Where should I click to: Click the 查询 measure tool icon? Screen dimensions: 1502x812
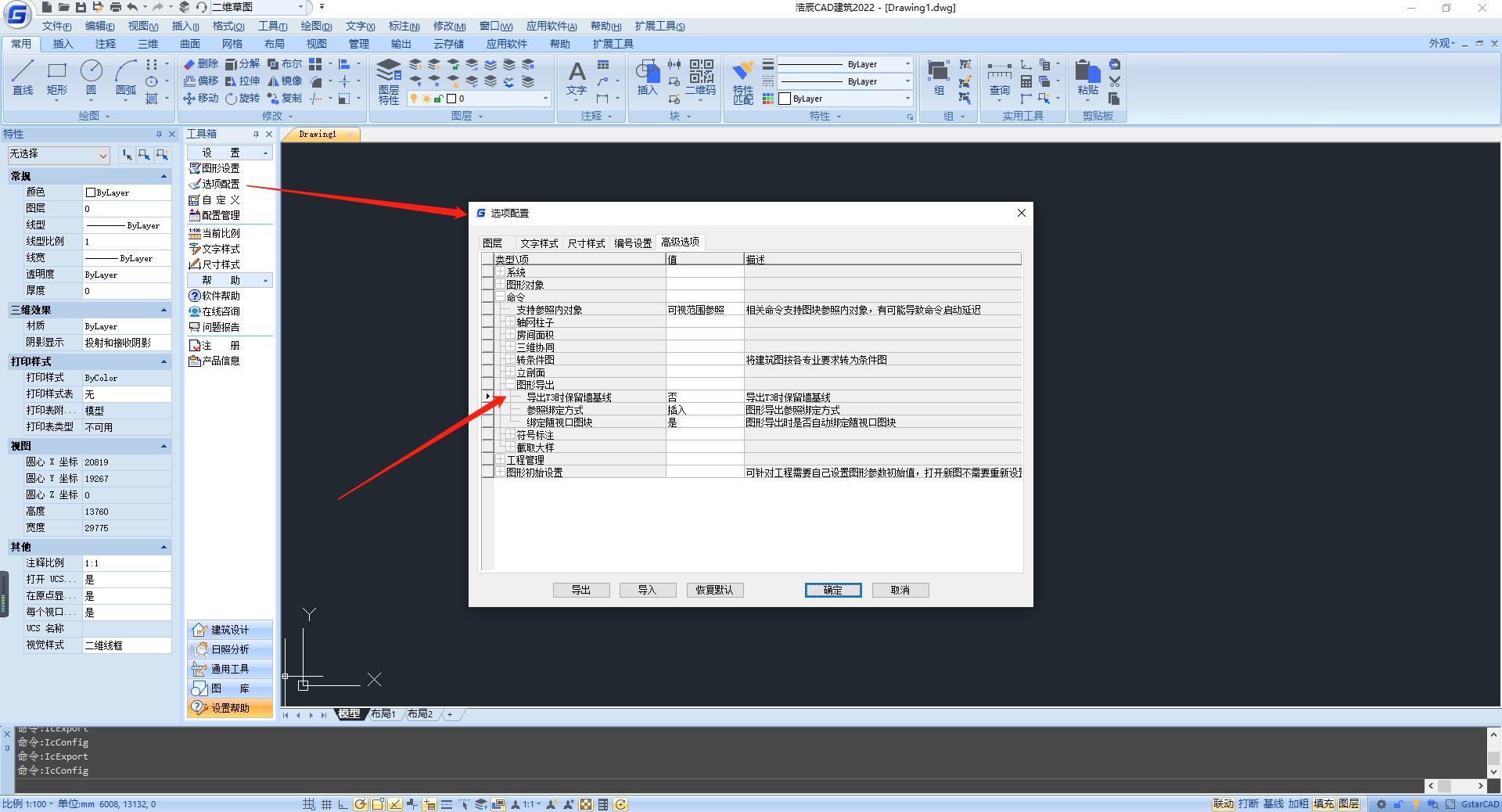point(999,80)
